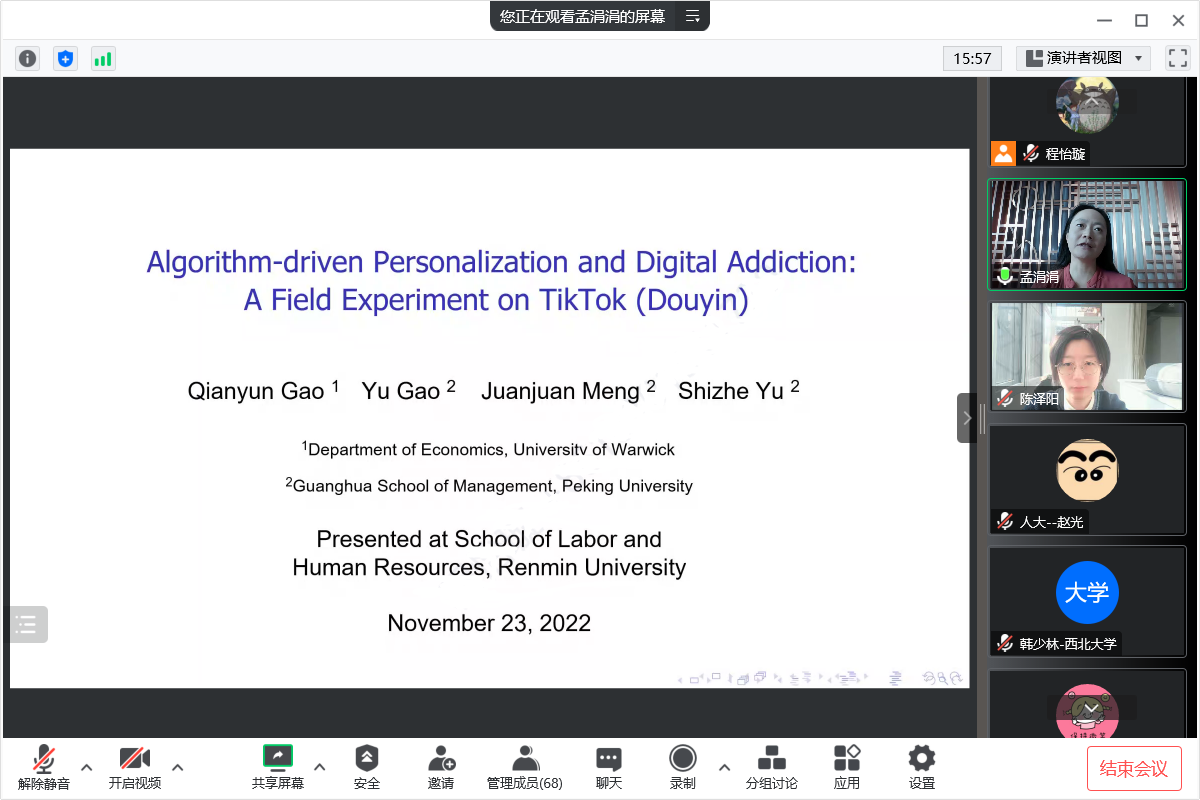The width and height of the screenshot is (1200, 800).
Task: Open the Security (安全) options
Action: tap(367, 766)
